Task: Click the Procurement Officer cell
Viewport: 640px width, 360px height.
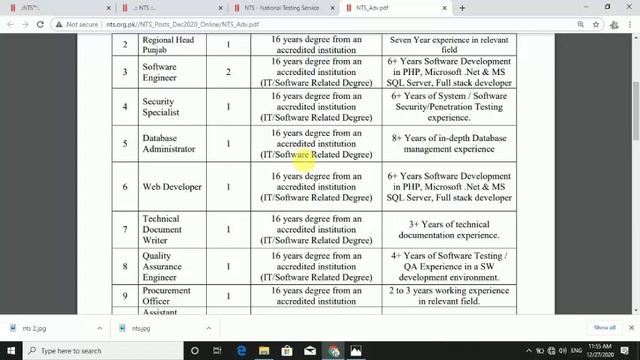Action: pyautogui.click(x=172, y=296)
